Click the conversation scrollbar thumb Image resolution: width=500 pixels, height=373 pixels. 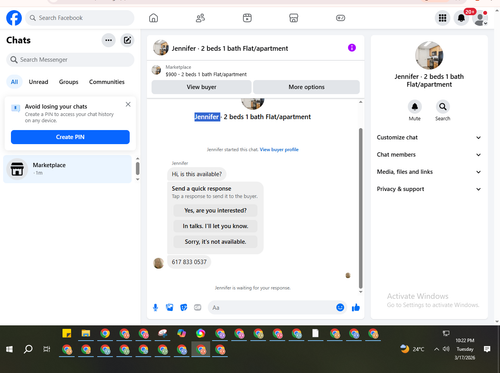[360, 208]
